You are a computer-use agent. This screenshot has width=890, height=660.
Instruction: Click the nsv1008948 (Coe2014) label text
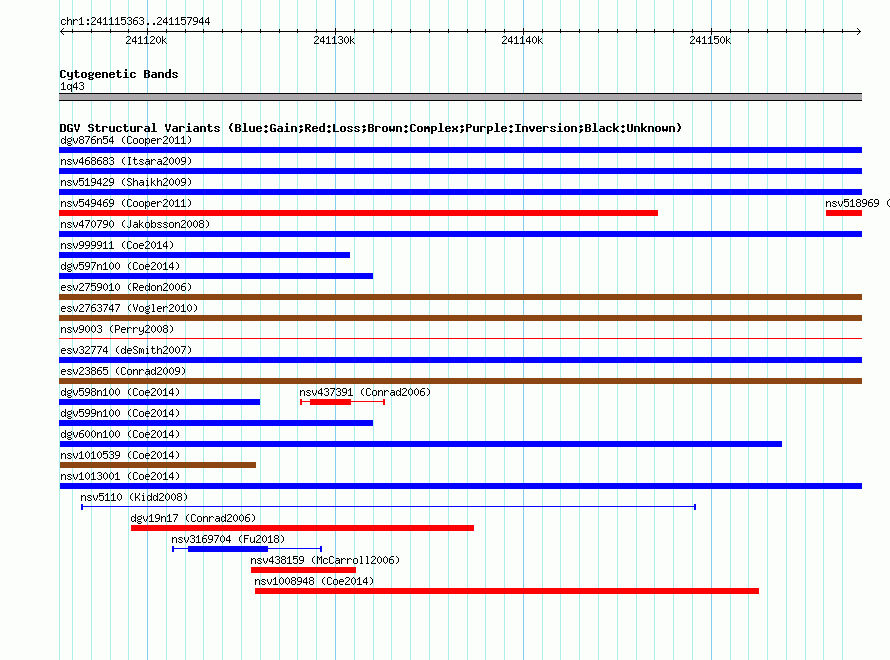click(x=314, y=581)
